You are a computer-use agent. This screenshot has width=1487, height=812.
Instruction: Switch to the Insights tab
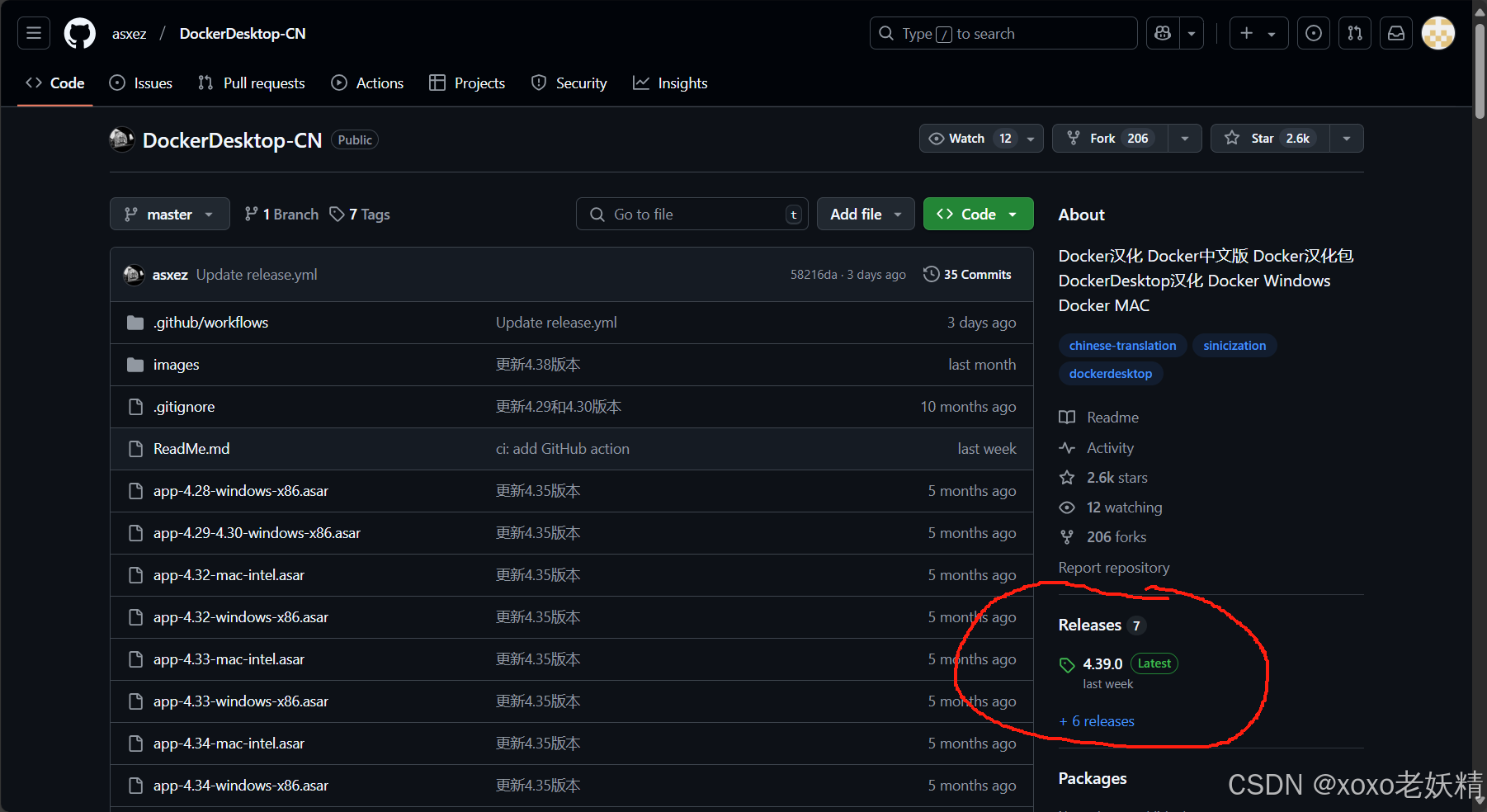[x=670, y=83]
